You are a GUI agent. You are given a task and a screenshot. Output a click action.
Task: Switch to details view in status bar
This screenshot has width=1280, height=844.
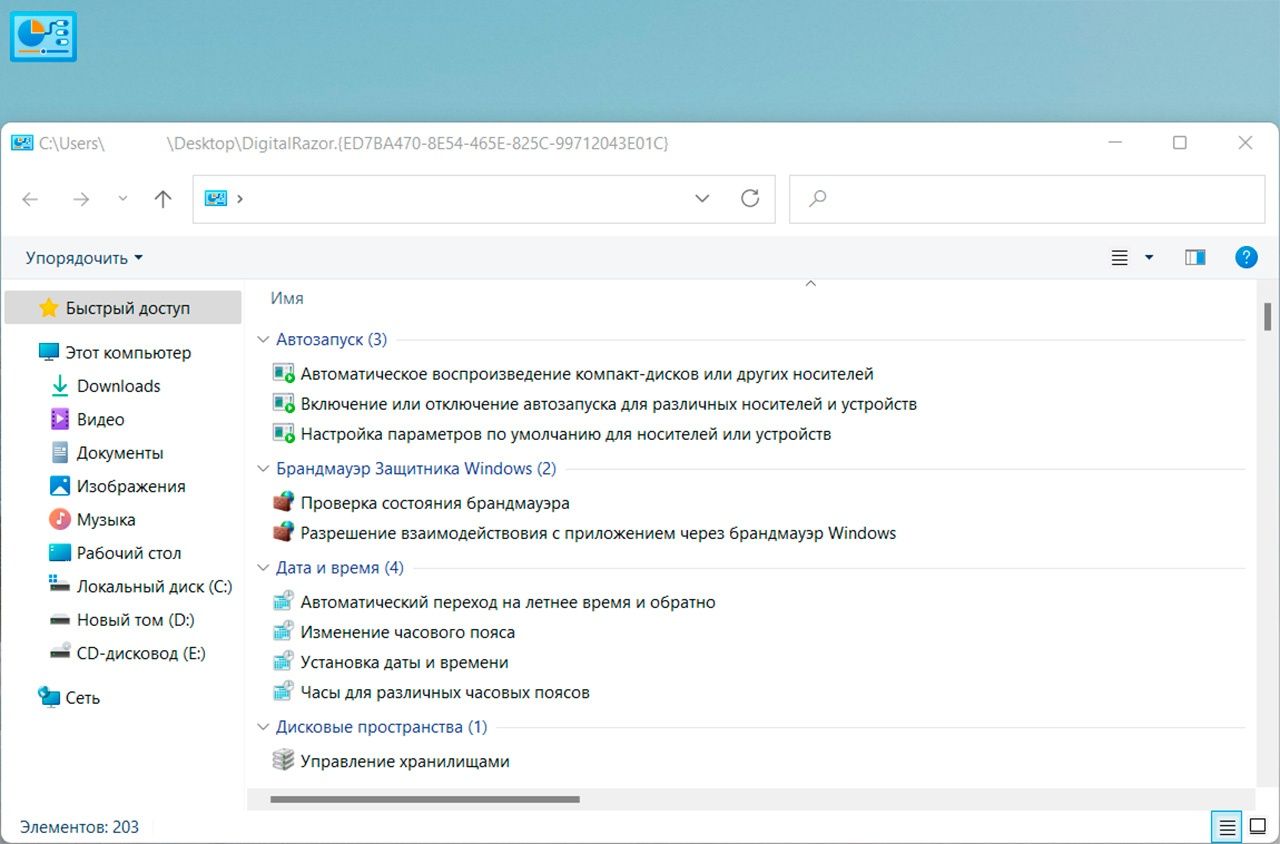[x=1226, y=827]
